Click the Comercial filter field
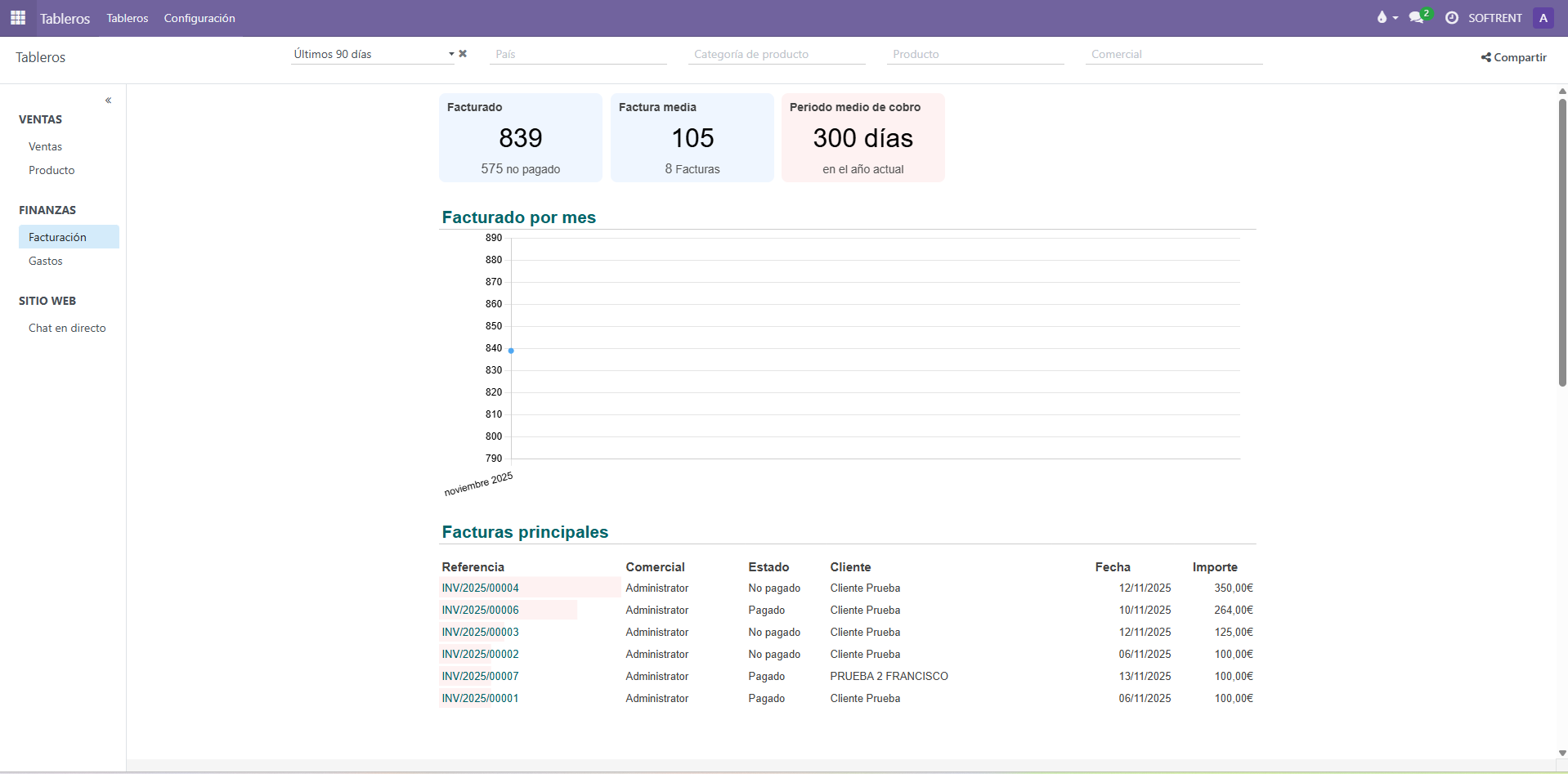 coord(1173,54)
